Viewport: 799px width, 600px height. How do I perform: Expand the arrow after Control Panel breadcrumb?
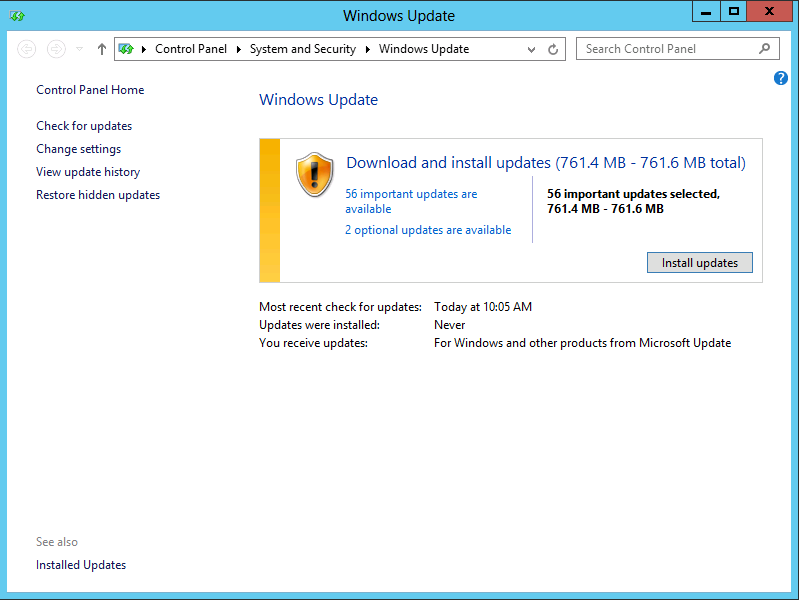238,49
